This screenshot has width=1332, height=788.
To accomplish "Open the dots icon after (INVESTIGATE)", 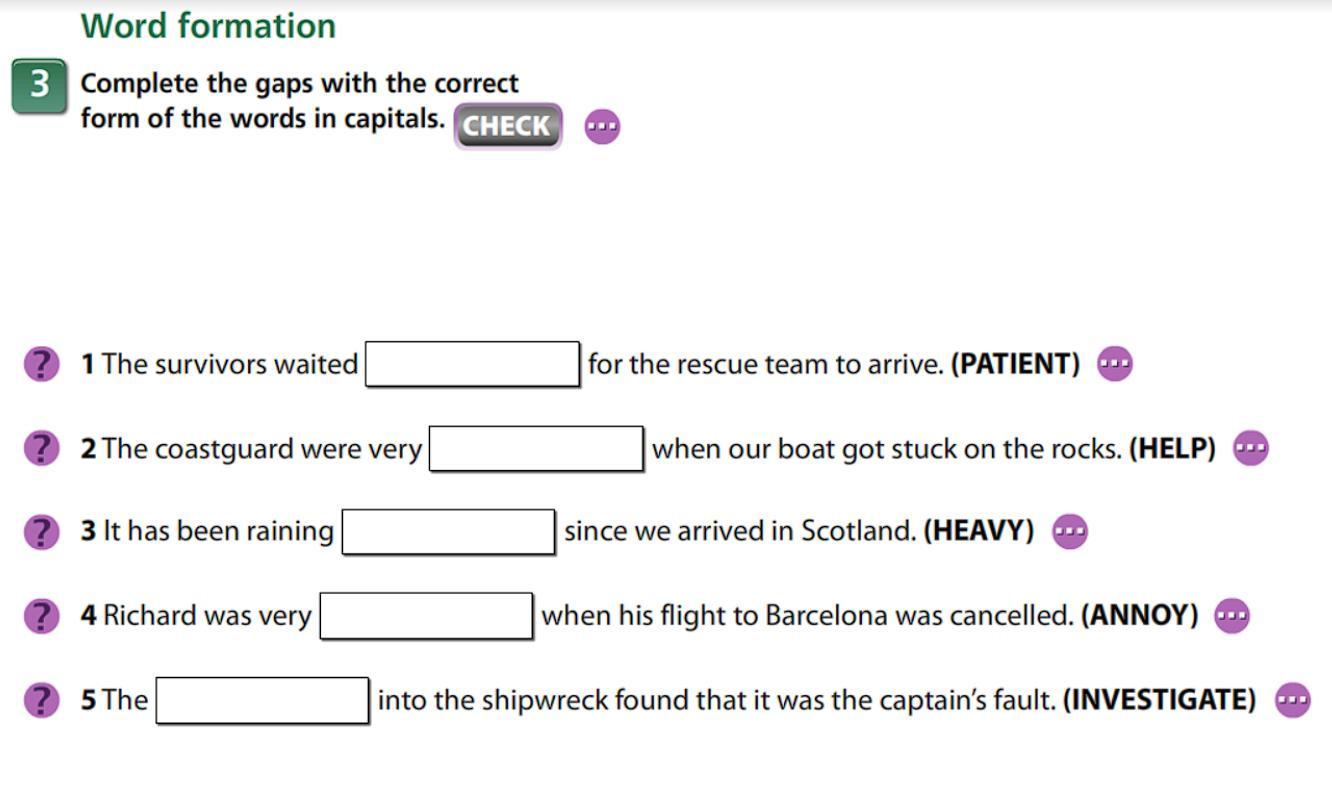I will tap(1293, 700).
